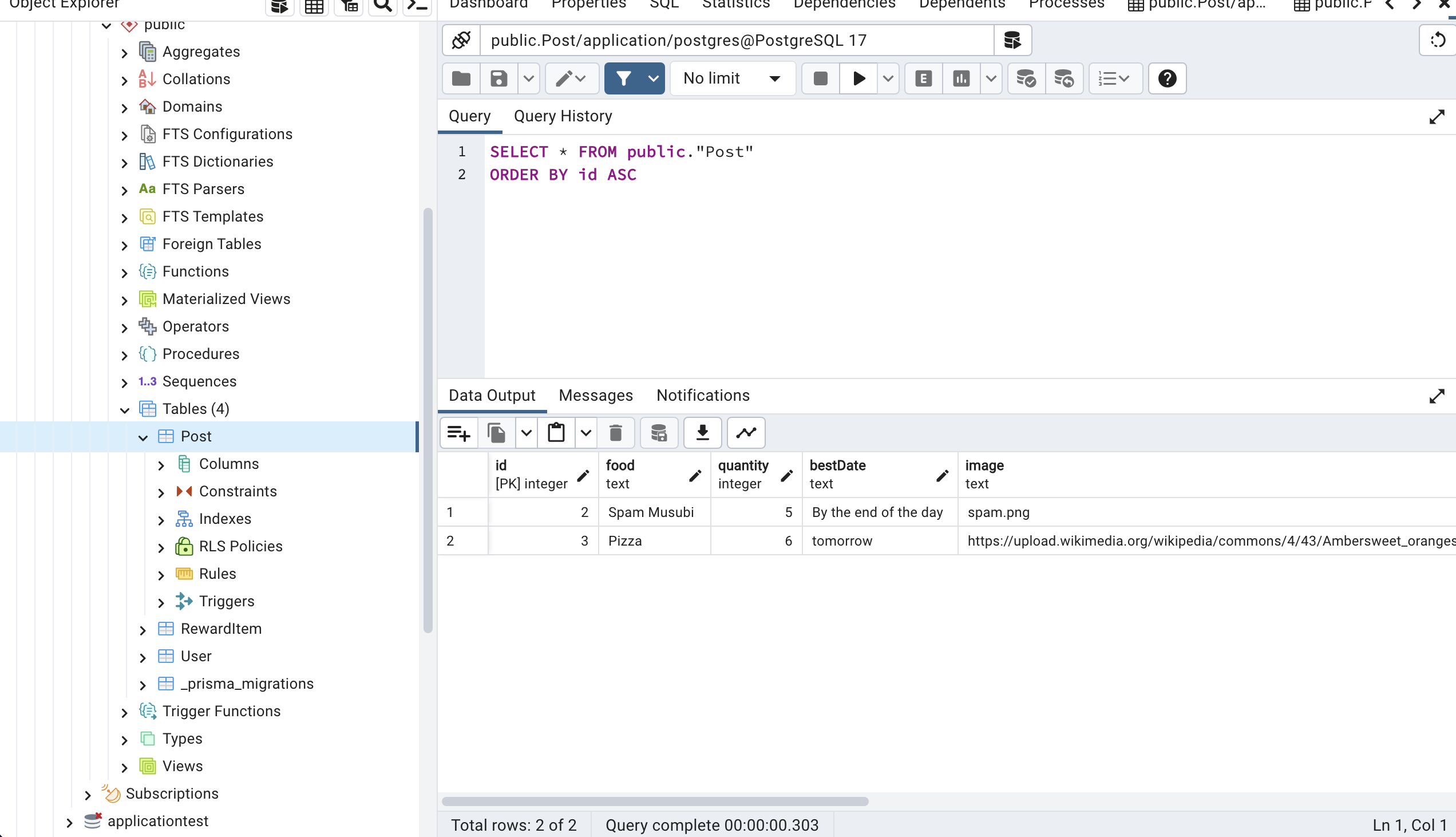Collapse the Post table node
Screen dimensions: 1456x837
point(143,437)
